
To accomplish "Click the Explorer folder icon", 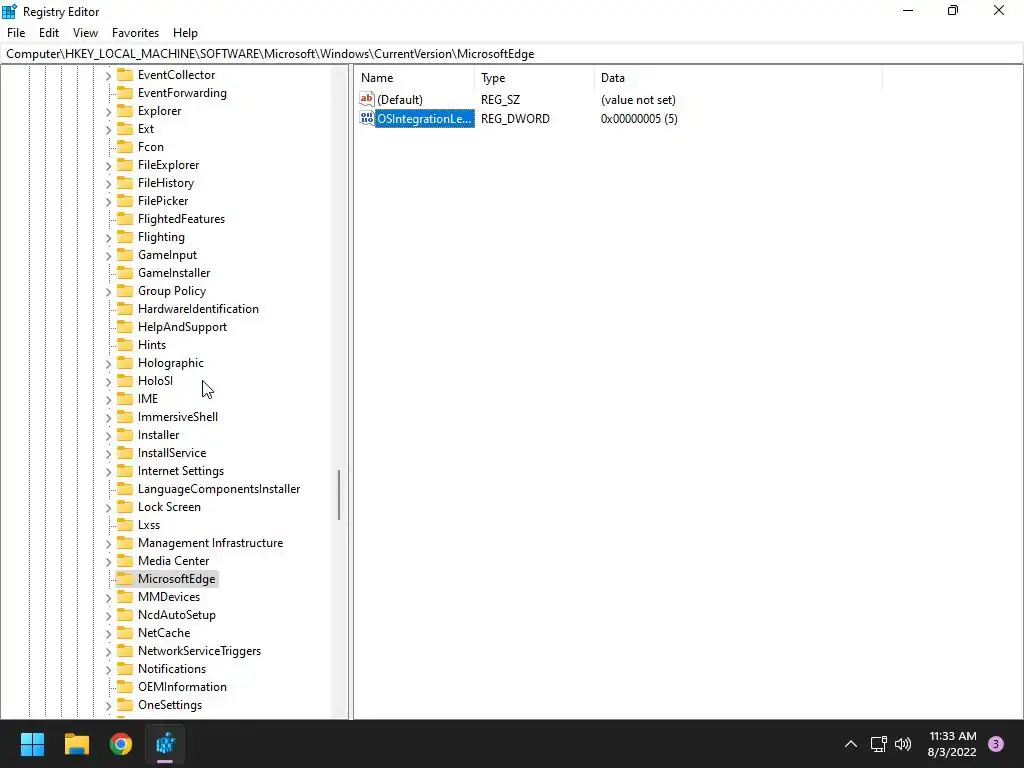I will coord(125,110).
